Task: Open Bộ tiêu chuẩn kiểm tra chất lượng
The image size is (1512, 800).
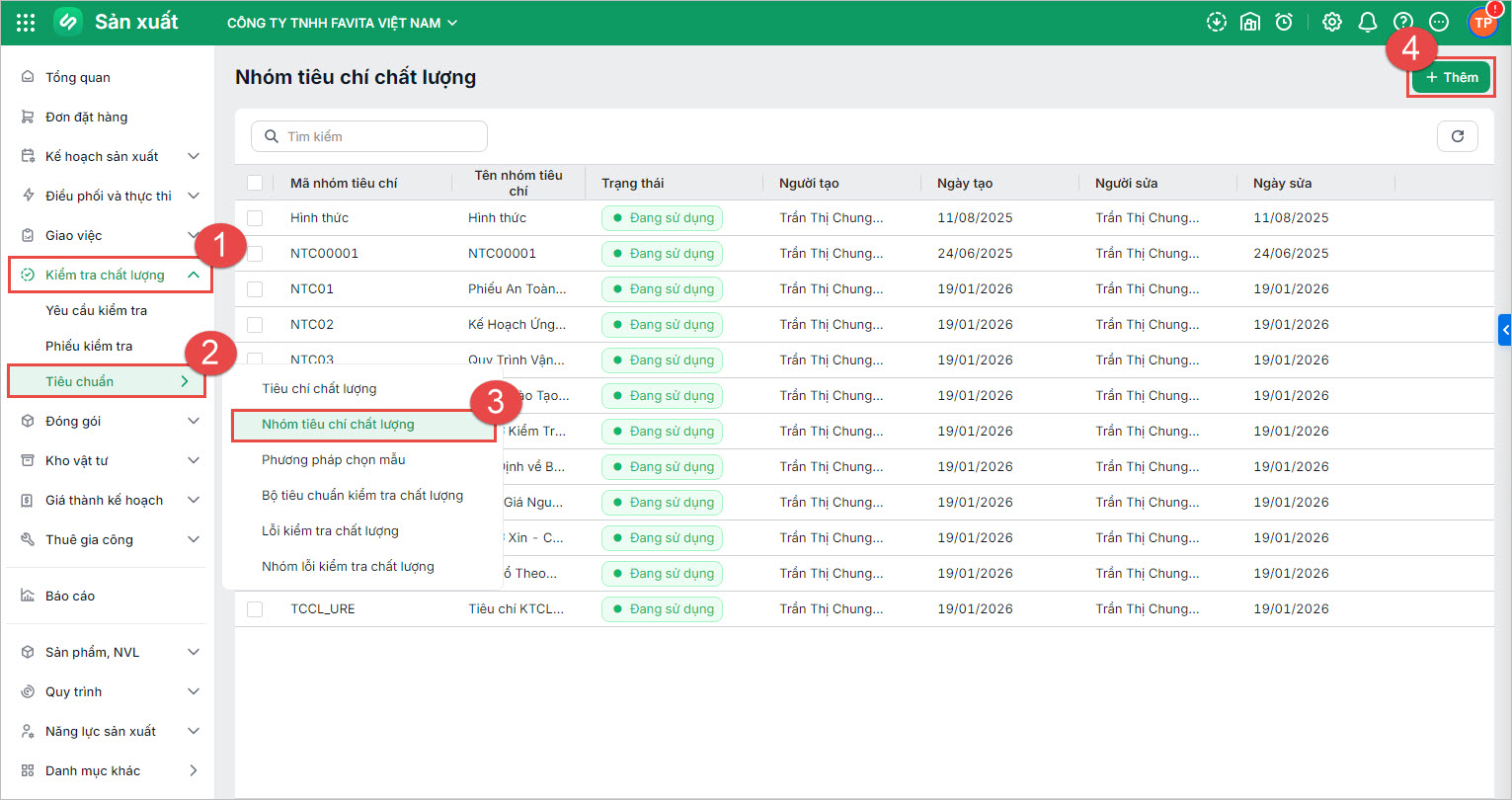Action: pos(361,495)
